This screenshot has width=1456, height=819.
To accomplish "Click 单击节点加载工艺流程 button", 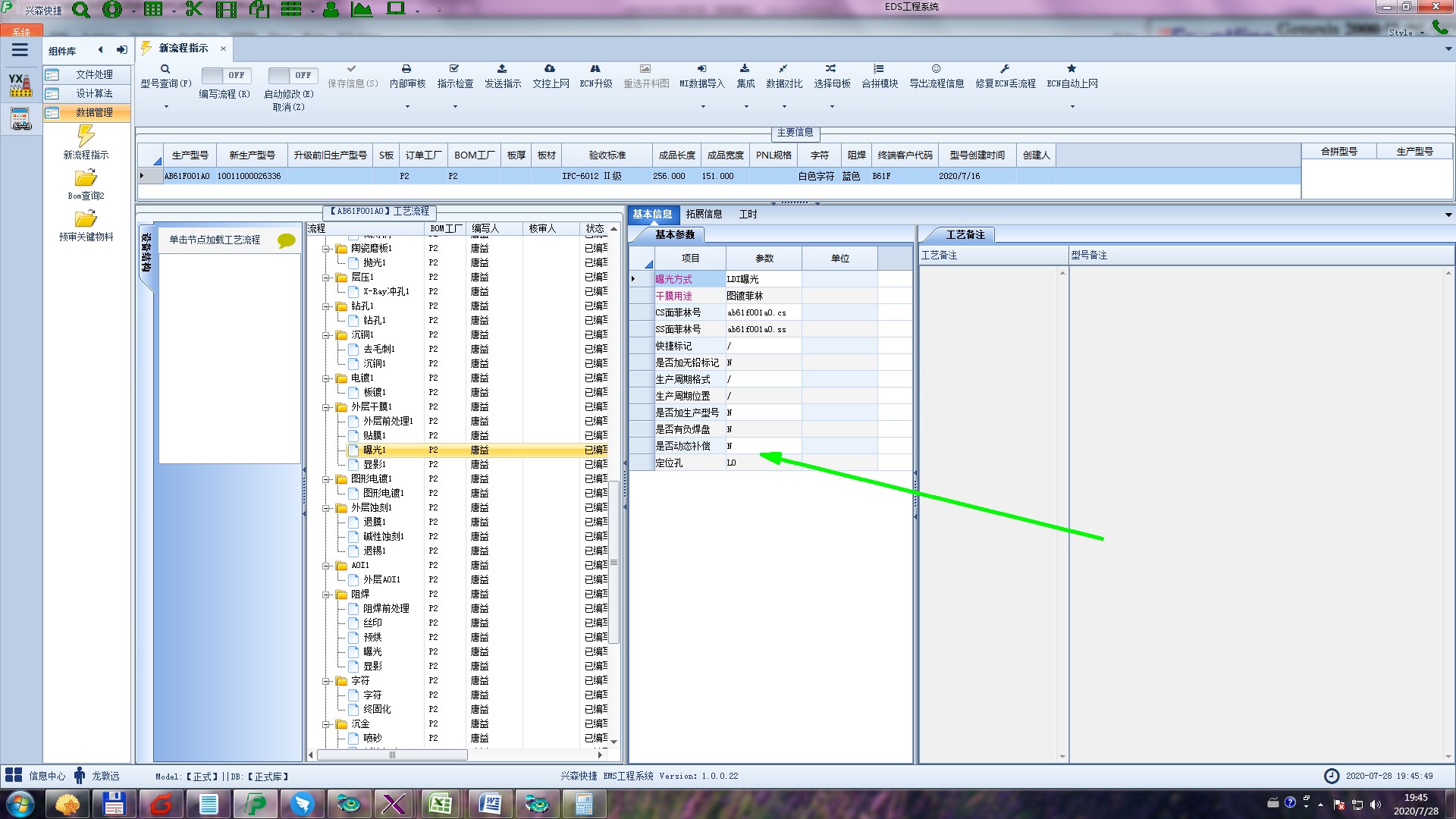I will pos(215,240).
